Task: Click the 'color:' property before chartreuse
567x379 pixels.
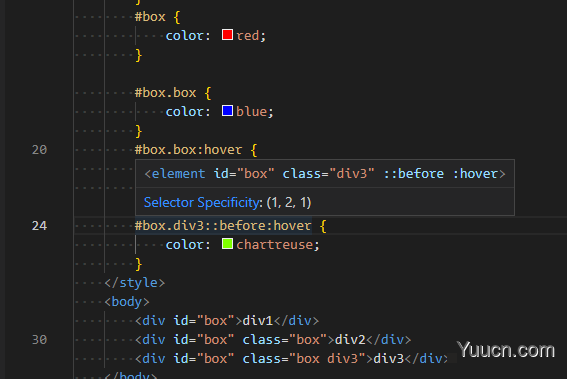Action: [188, 244]
